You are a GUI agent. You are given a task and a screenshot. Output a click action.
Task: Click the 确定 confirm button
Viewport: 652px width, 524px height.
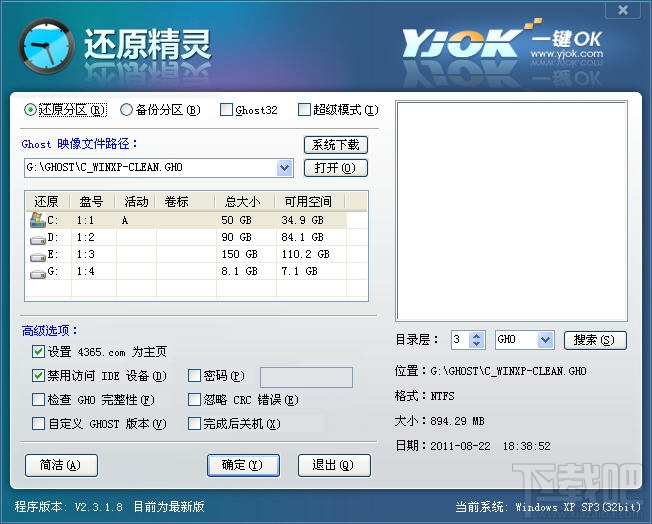(x=243, y=465)
